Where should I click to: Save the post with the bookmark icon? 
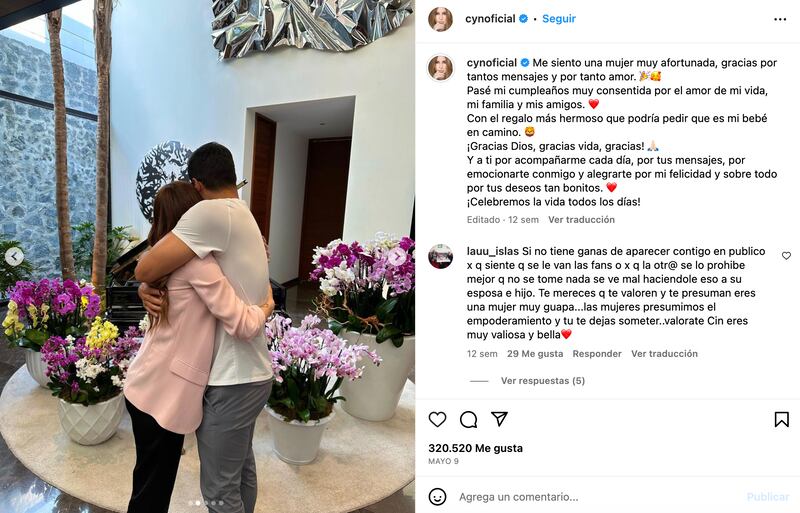782,420
